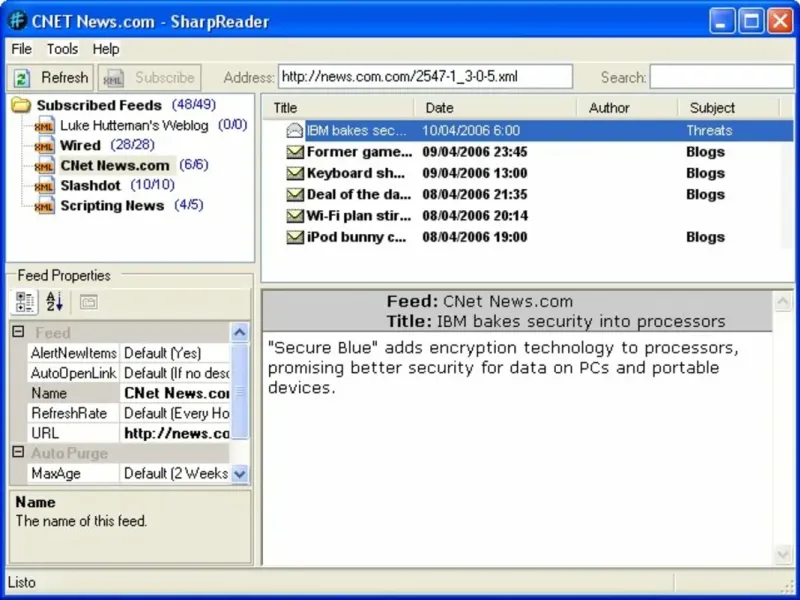Image resolution: width=800 pixels, height=600 pixels.
Task: Select the CNet News.com feed
Action: tap(115, 166)
